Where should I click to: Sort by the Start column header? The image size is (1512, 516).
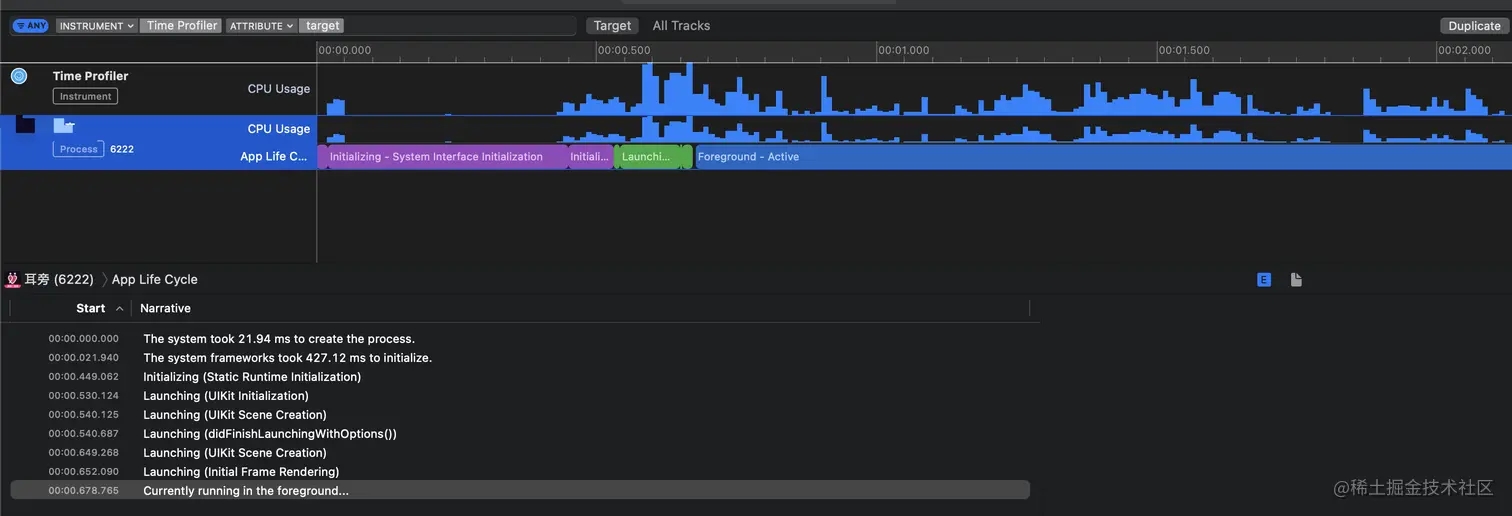coord(90,308)
